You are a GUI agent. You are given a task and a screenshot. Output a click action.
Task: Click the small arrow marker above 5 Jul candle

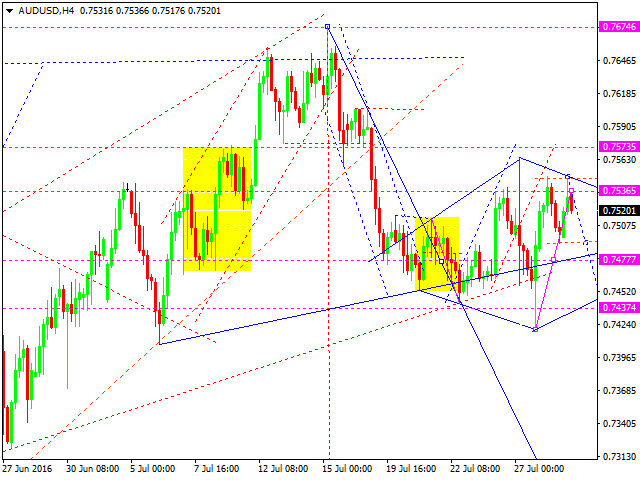(128, 188)
